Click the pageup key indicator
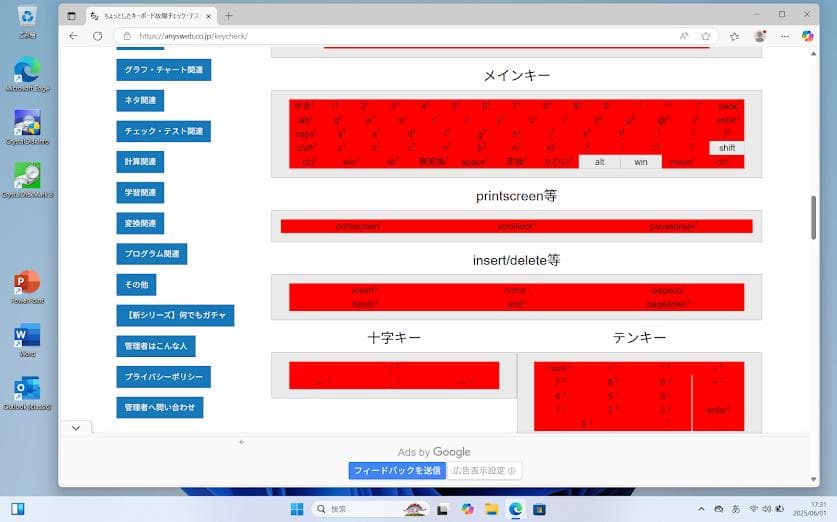This screenshot has width=837, height=522. (667, 290)
